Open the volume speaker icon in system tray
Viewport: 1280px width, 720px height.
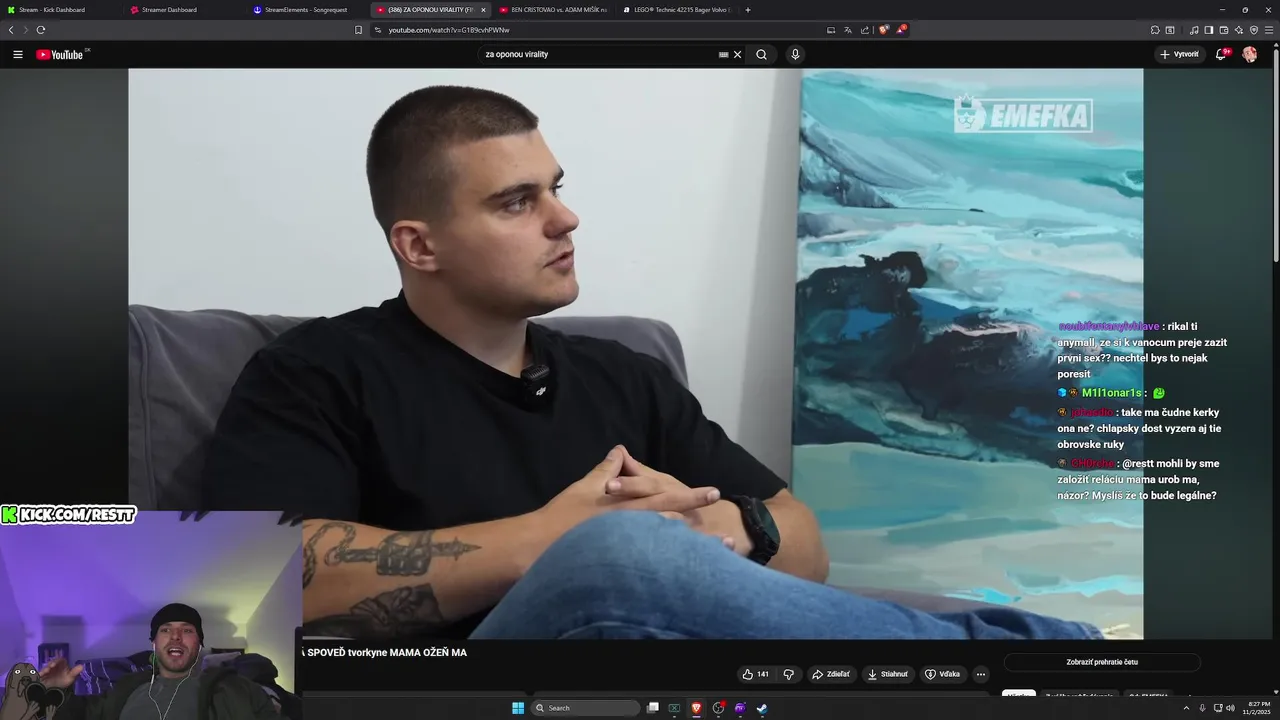point(1230,708)
